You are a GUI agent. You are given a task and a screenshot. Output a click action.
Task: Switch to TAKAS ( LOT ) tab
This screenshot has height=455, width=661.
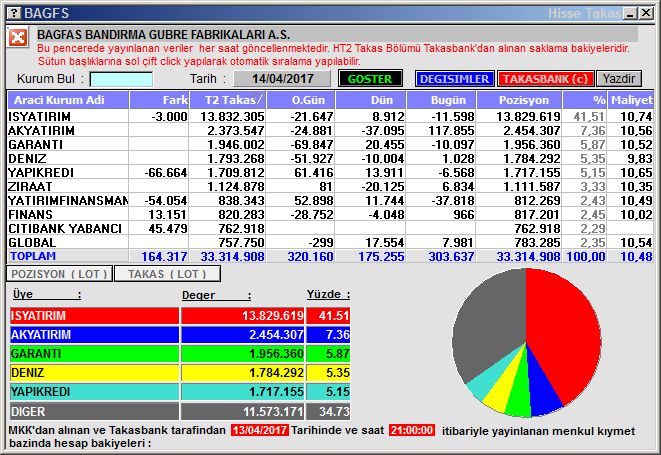[167, 274]
